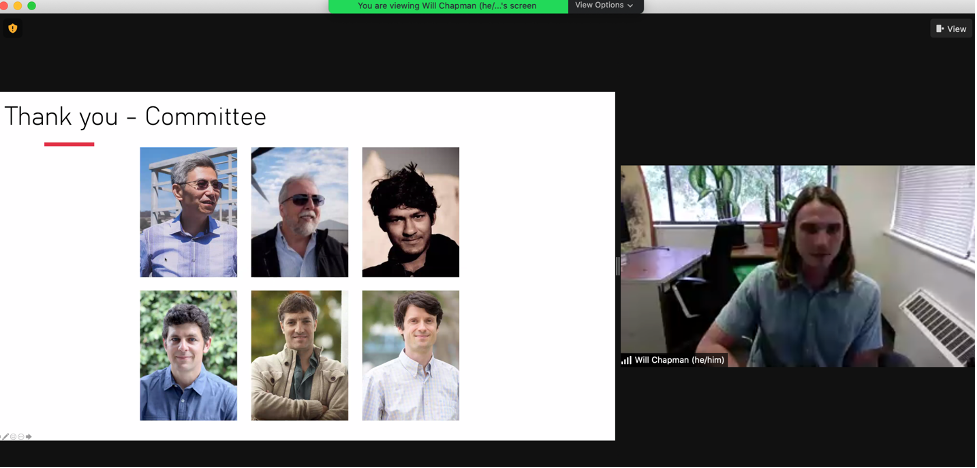This screenshot has height=468, width=977.
Task: Open the View layout button
Action: coord(951,29)
